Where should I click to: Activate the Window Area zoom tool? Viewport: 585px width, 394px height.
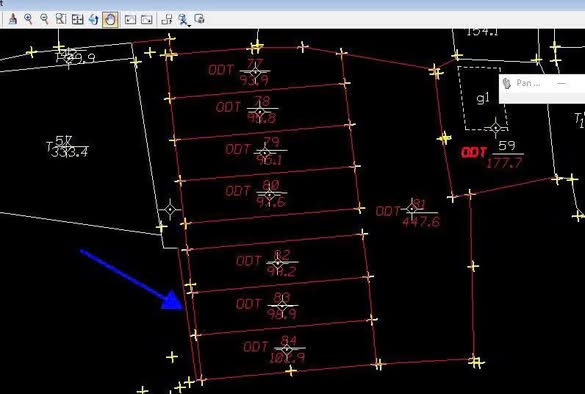61,19
